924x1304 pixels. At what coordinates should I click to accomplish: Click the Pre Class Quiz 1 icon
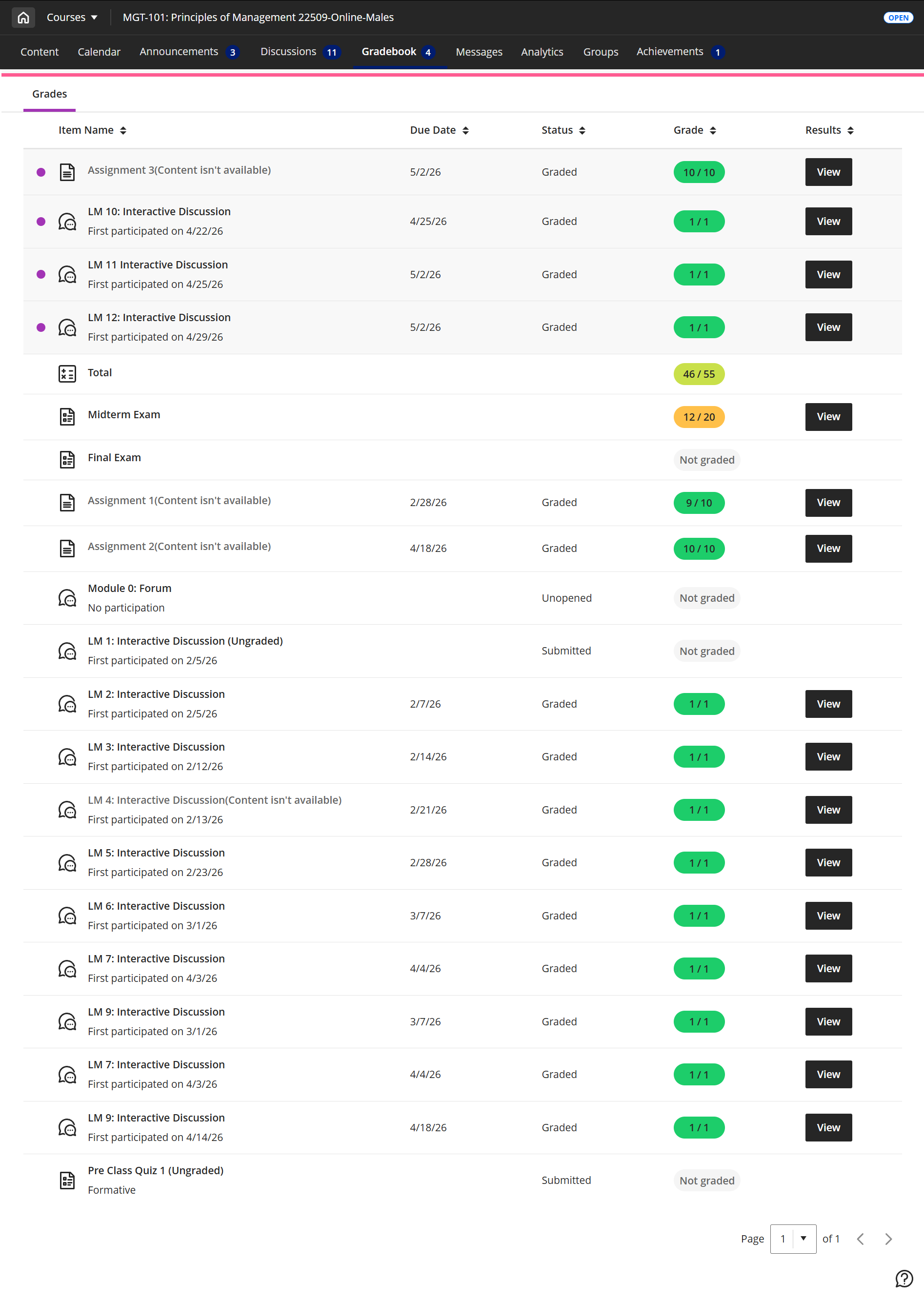point(67,1180)
